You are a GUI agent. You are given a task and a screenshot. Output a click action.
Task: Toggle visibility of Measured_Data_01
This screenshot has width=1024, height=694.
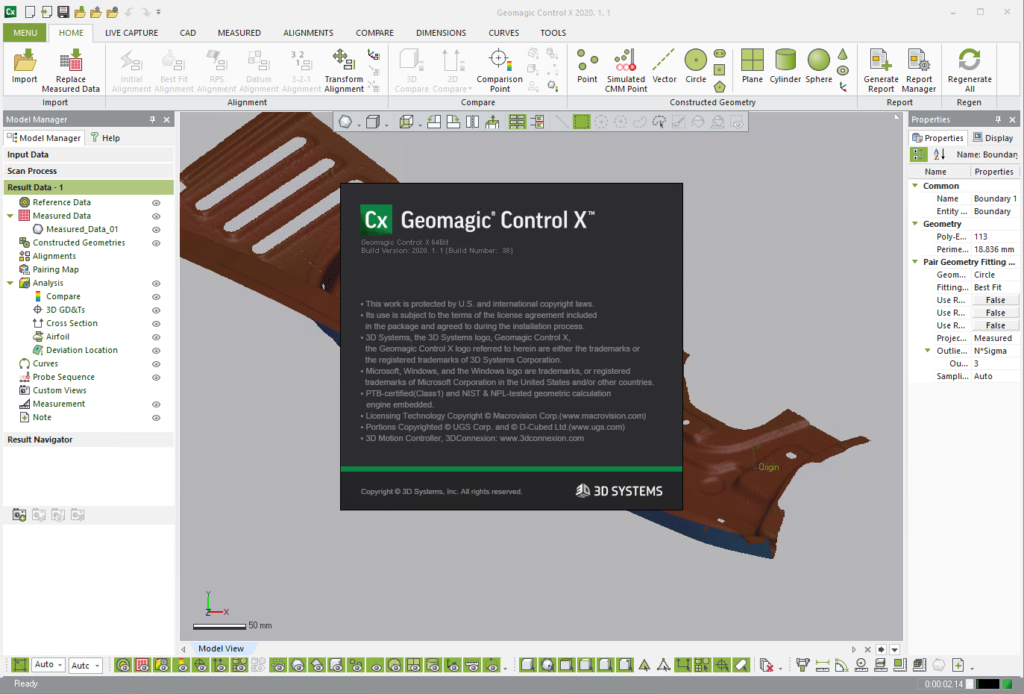coord(156,230)
